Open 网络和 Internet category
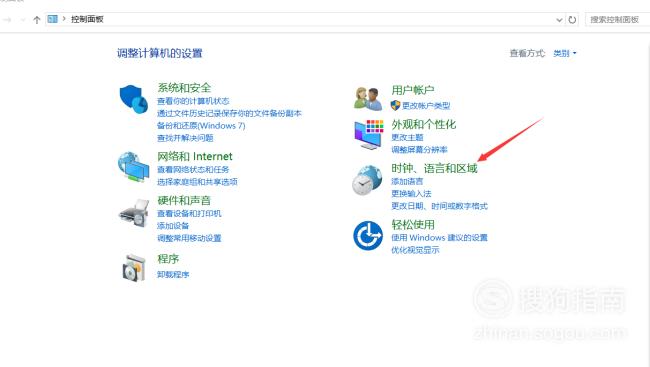 click(195, 156)
